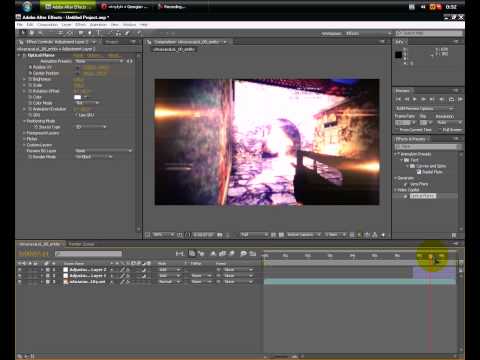
Task: Go to first frame in Preview panel
Action: pyautogui.click(x=398, y=99)
